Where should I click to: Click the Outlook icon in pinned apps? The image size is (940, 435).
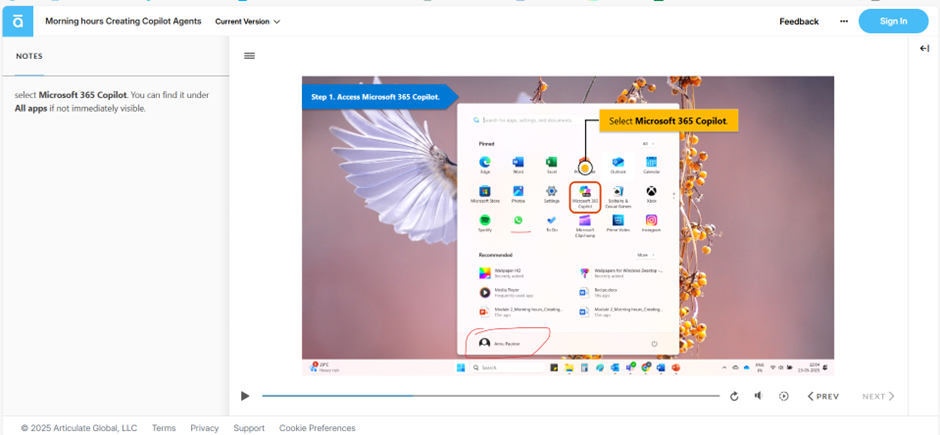click(618, 164)
